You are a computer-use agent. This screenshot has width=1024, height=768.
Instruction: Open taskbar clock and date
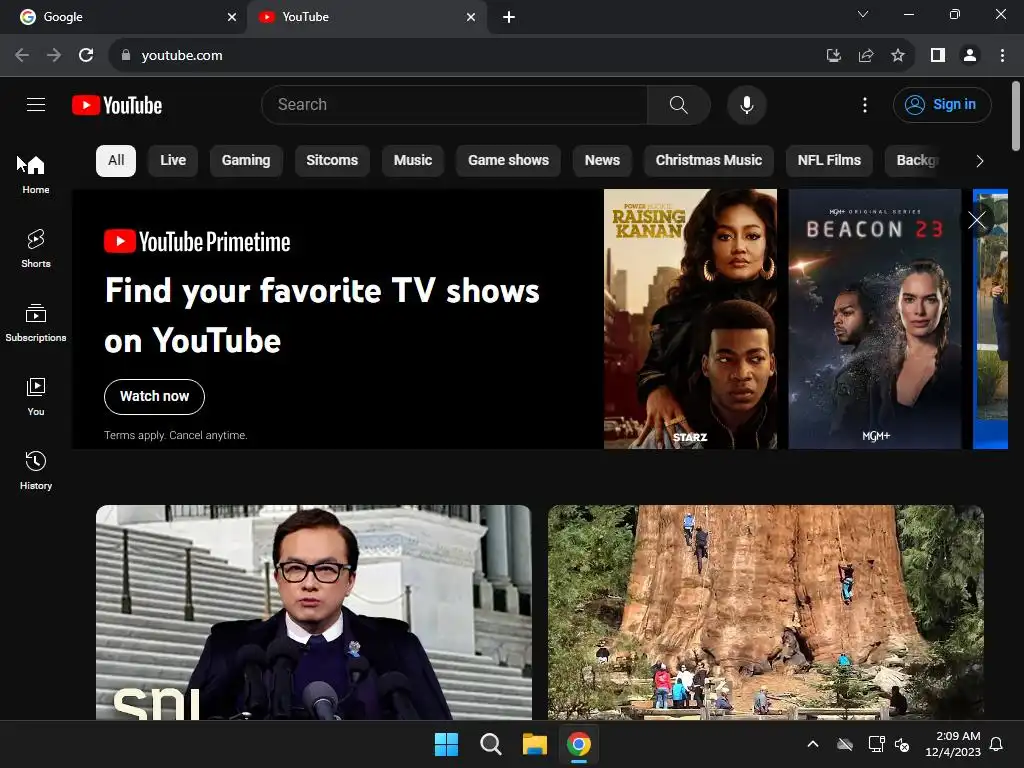(953, 744)
